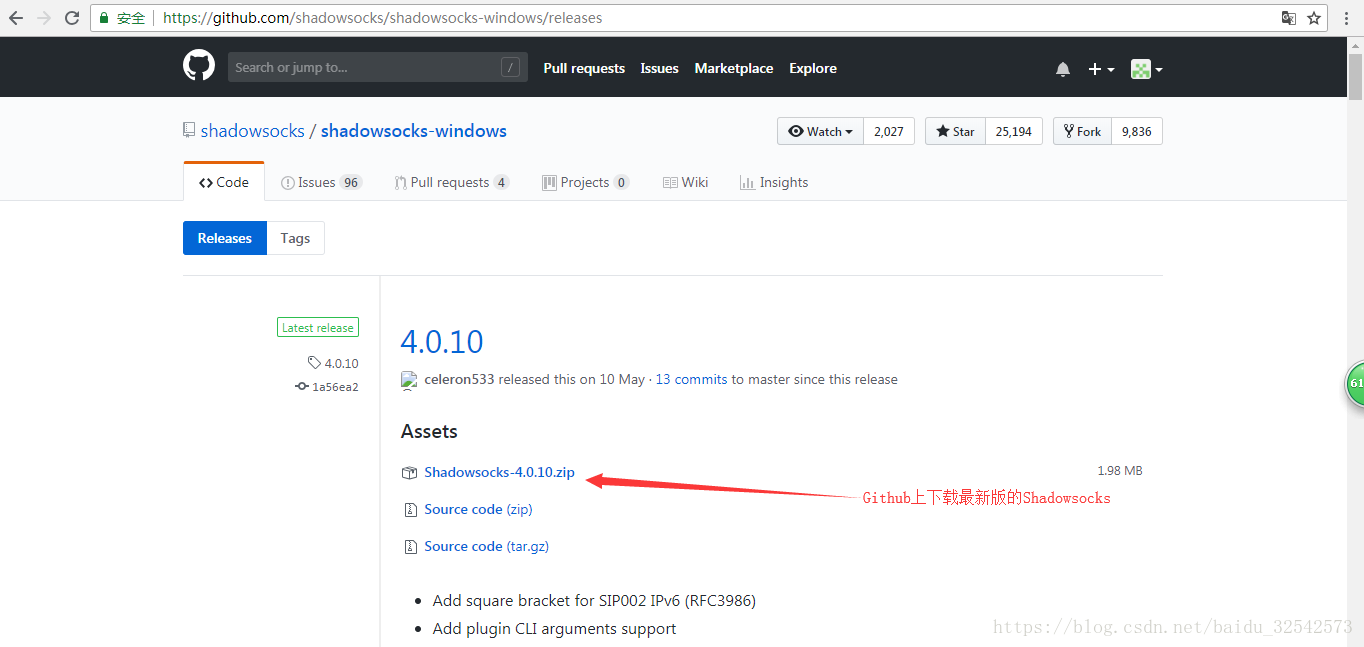The image size is (1364, 647).
Task: Click 'Add plugin CLI arguments support' note
Action: [x=554, y=629]
